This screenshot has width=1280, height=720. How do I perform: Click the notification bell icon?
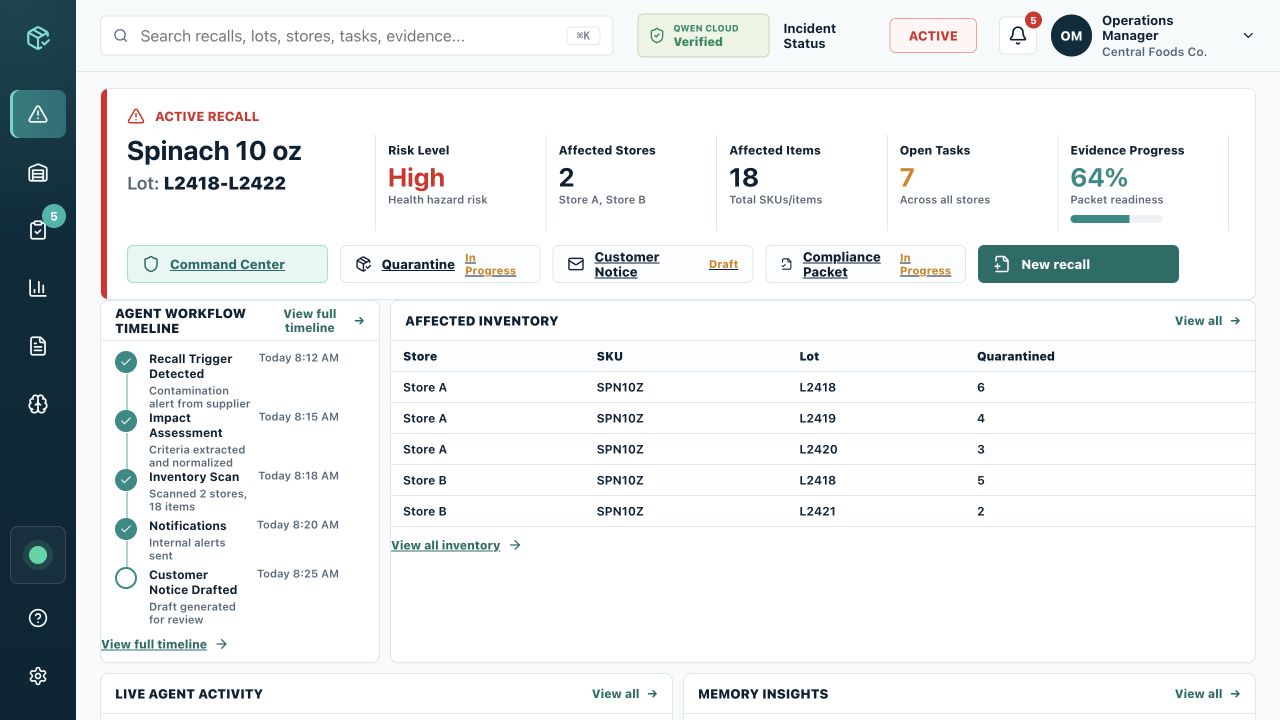pos(1018,36)
